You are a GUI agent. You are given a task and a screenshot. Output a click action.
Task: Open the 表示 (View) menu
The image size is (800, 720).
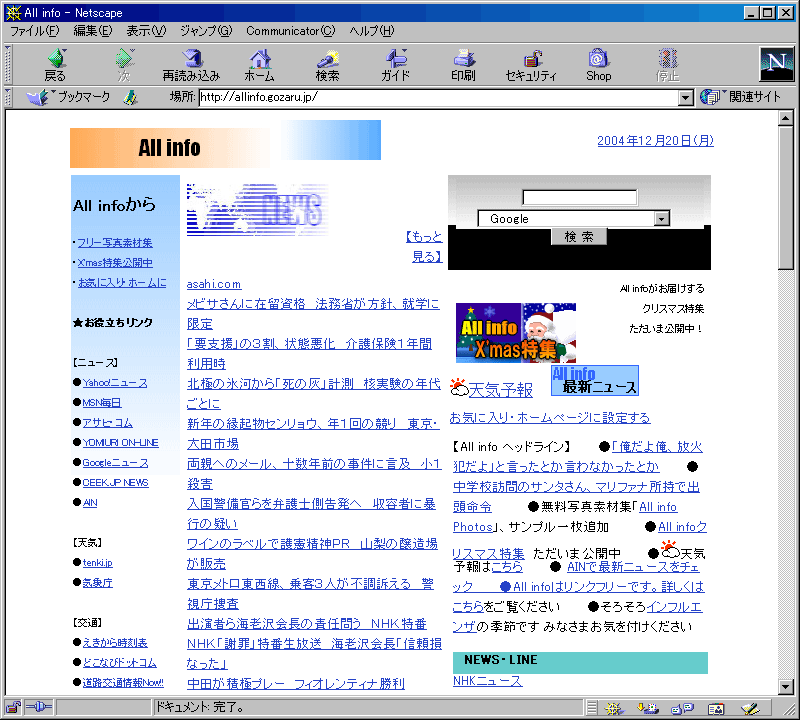tap(146, 31)
